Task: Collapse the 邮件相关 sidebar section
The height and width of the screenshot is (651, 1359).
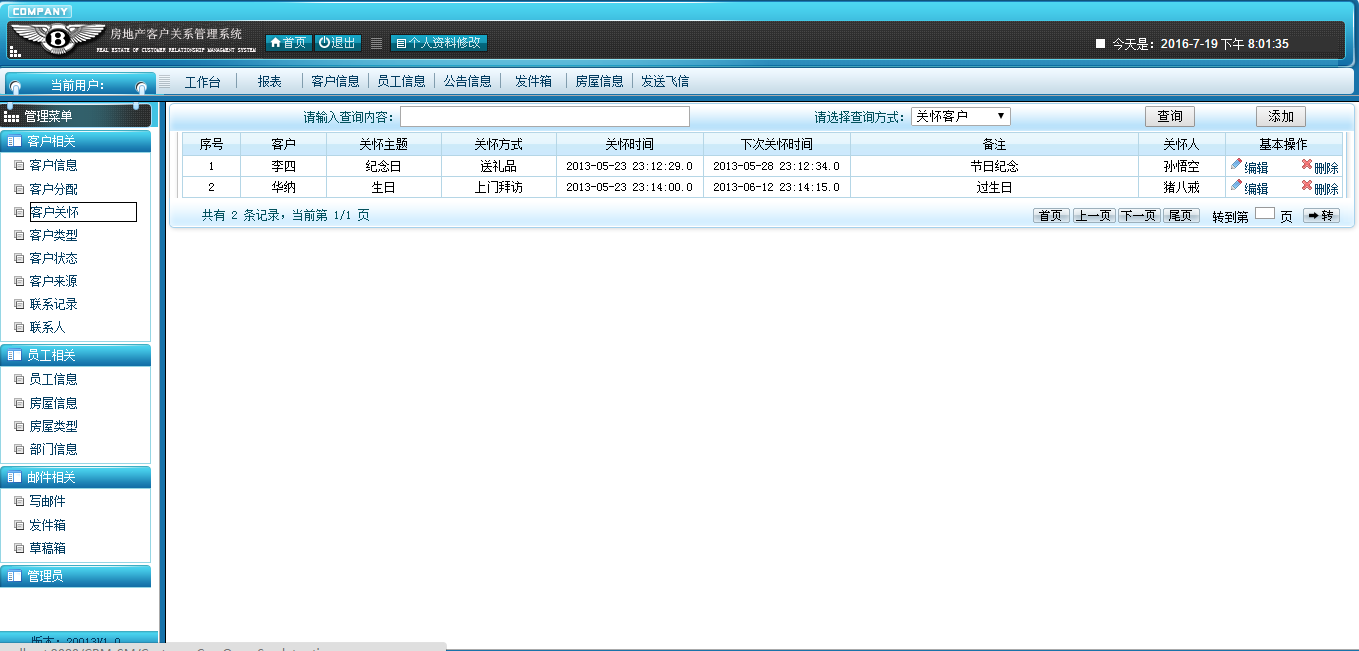Action: pyautogui.click(x=76, y=478)
